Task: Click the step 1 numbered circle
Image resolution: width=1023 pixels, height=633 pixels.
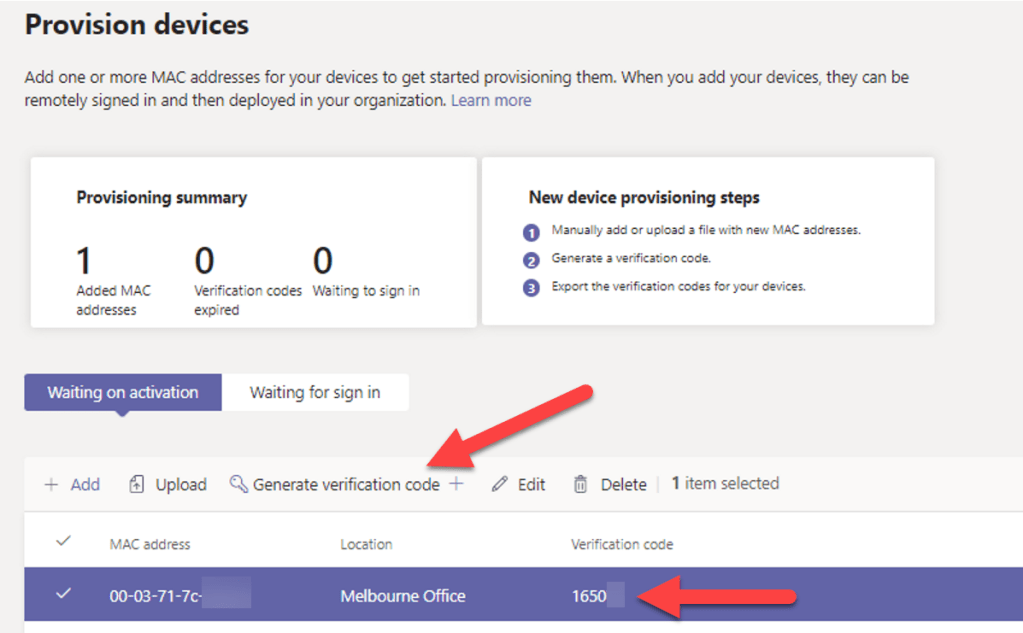Action: point(531,232)
